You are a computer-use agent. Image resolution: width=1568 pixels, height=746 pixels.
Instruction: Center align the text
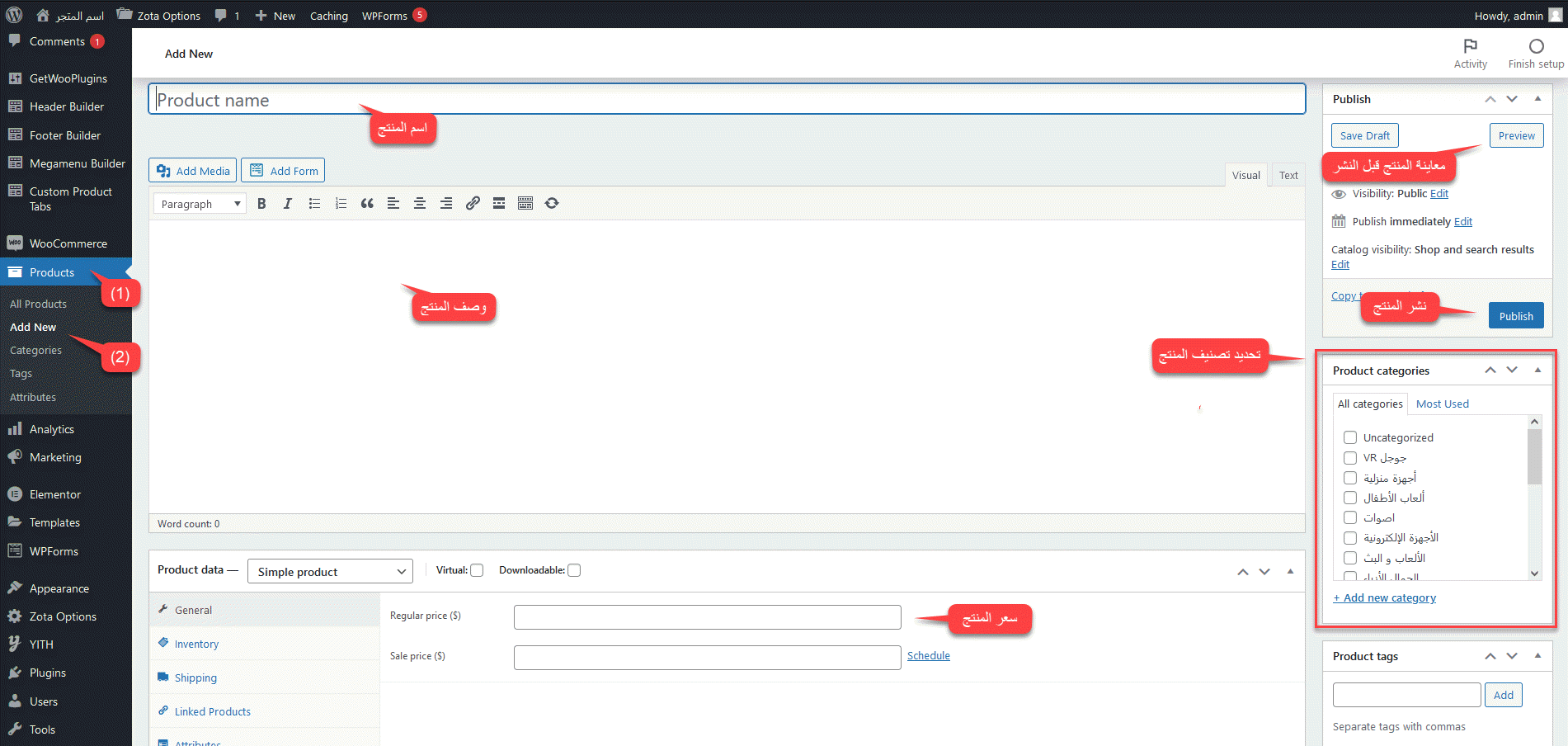click(x=420, y=204)
